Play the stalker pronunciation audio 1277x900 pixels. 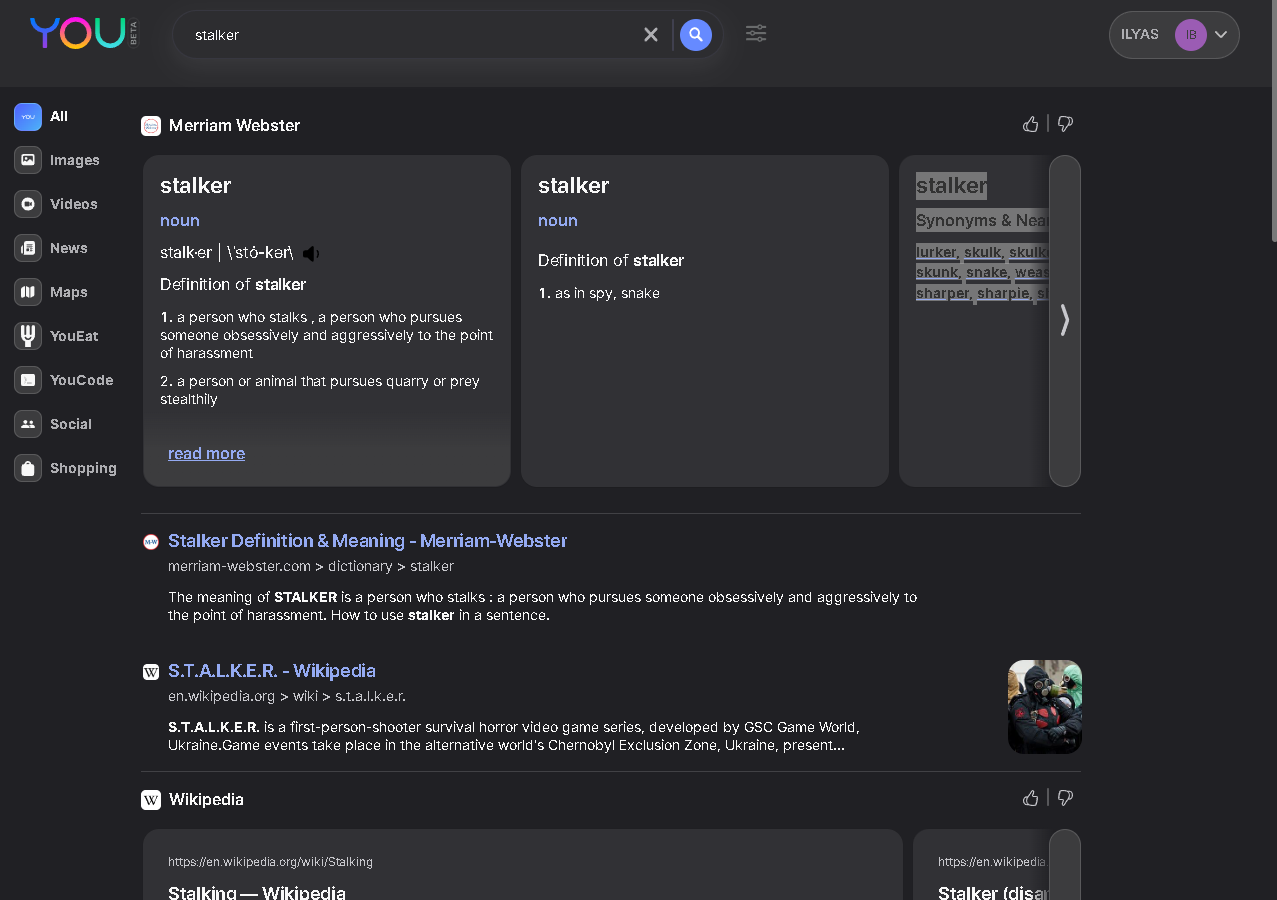[311, 254]
